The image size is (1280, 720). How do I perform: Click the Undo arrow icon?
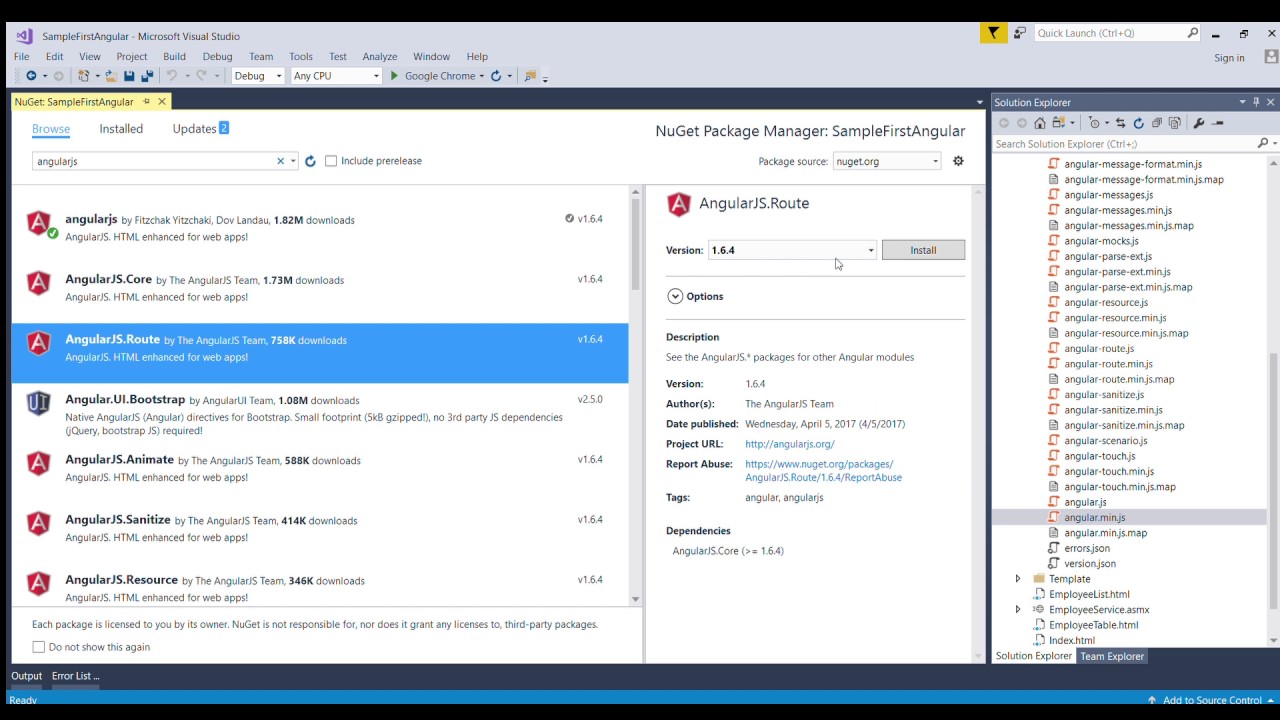coord(172,76)
